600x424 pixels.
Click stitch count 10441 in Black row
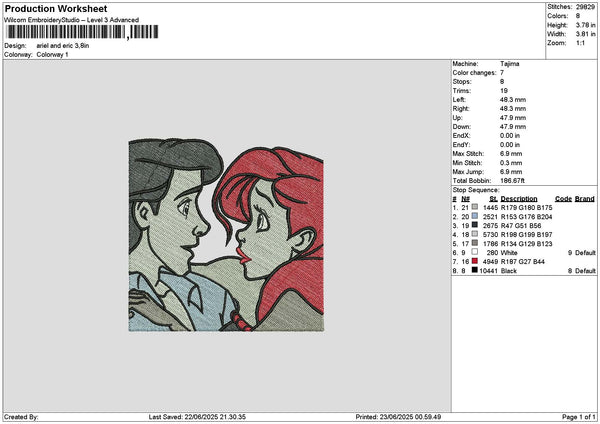(x=489, y=271)
